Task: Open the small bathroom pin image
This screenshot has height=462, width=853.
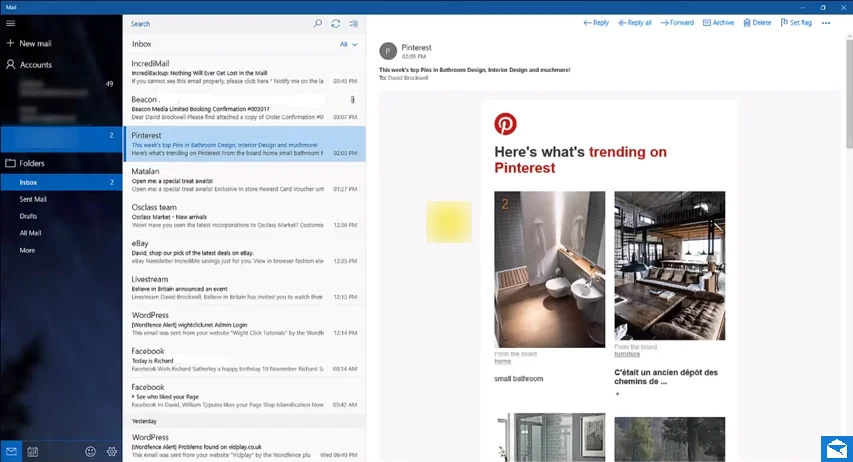Action: 549,269
